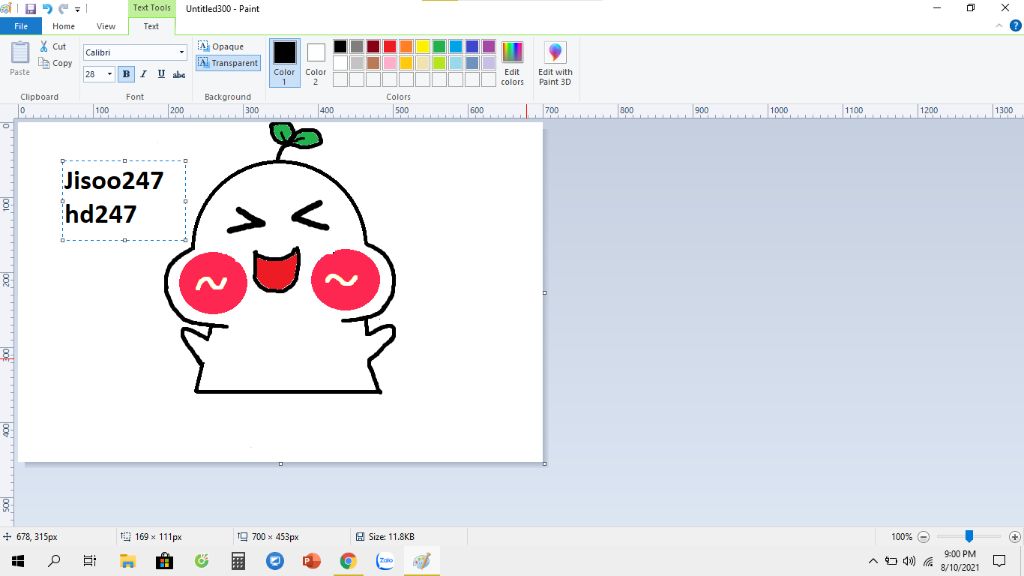Open the Action Center notifications
The image size is (1024, 576).
point(999,561)
